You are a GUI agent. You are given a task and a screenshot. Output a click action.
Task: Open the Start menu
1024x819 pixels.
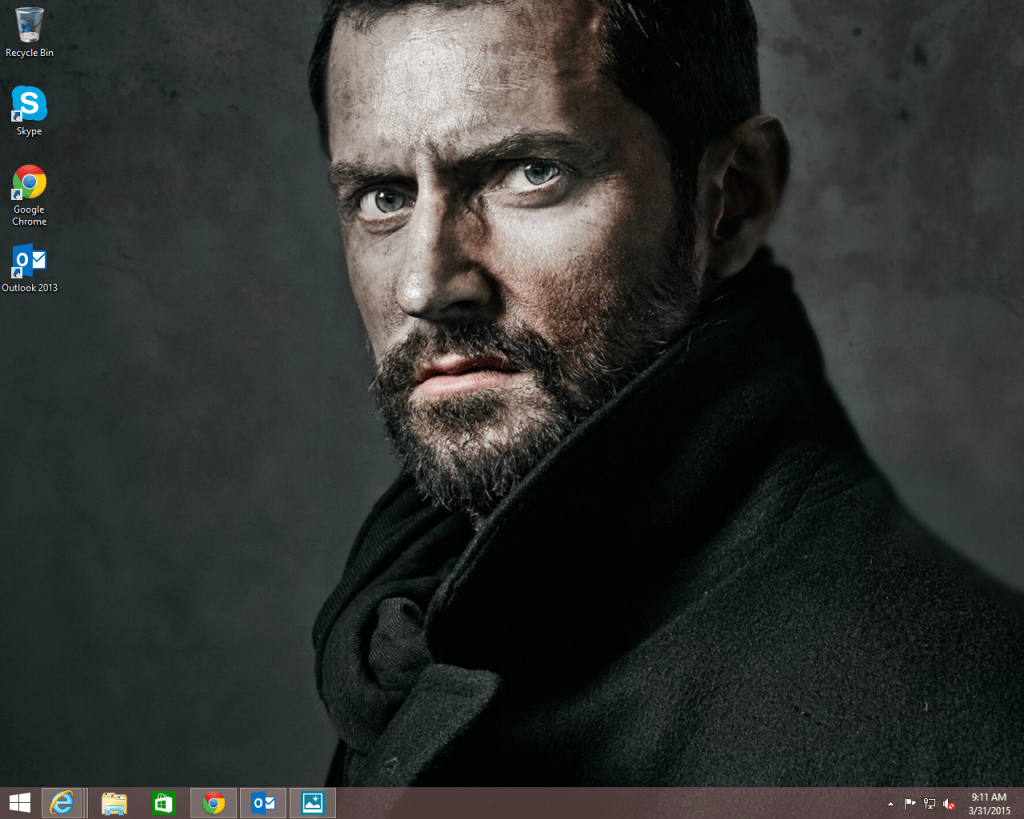click(20, 802)
